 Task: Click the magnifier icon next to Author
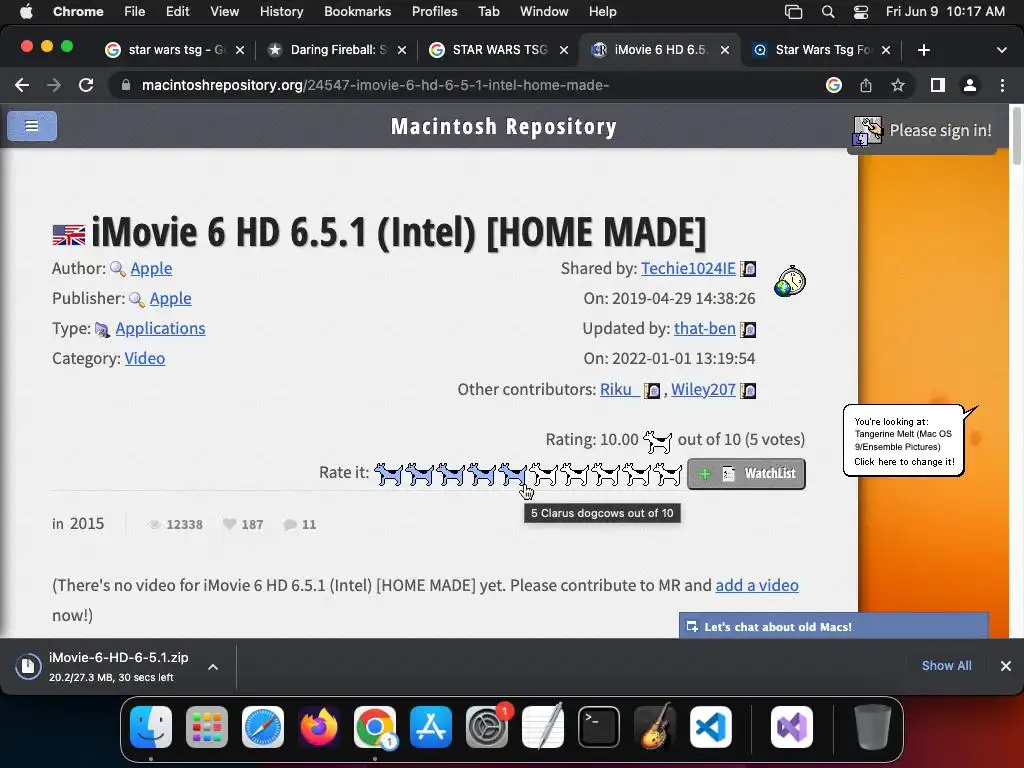point(118,269)
